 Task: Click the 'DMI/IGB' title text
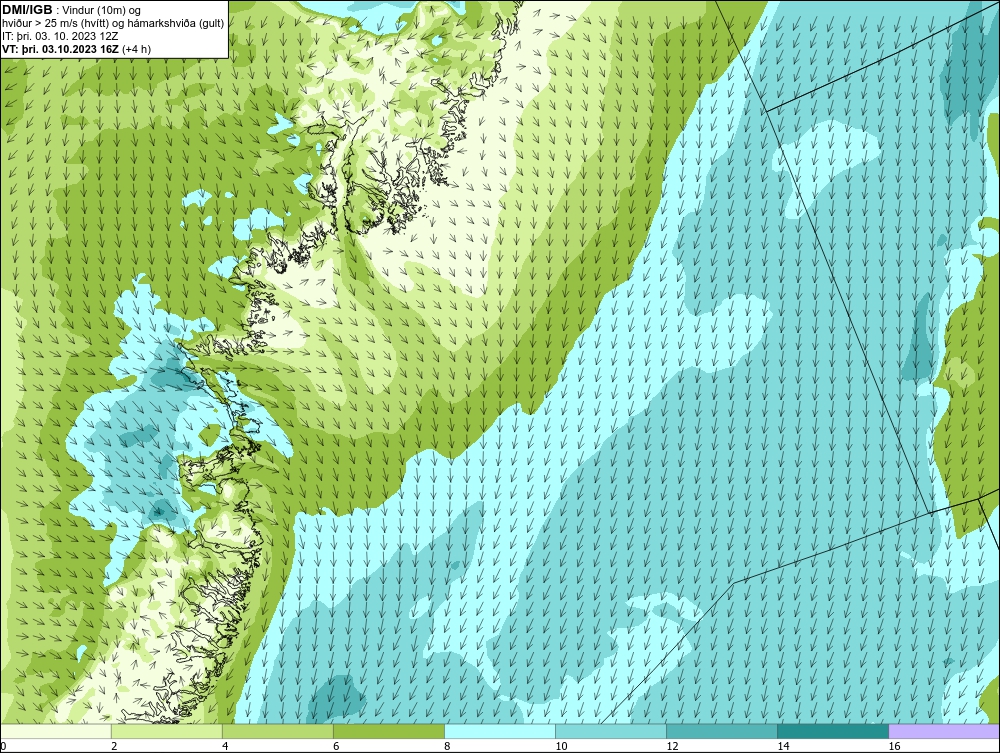coord(27,10)
